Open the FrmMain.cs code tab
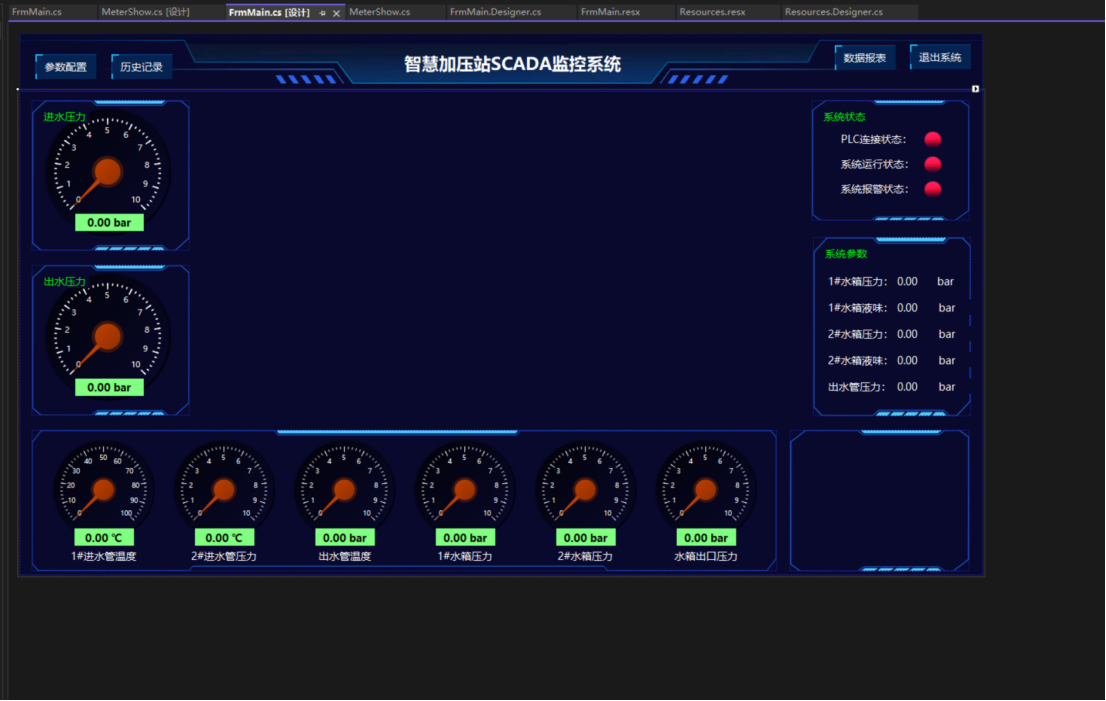The image size is (1106, 701). click(x=37, y=12)
